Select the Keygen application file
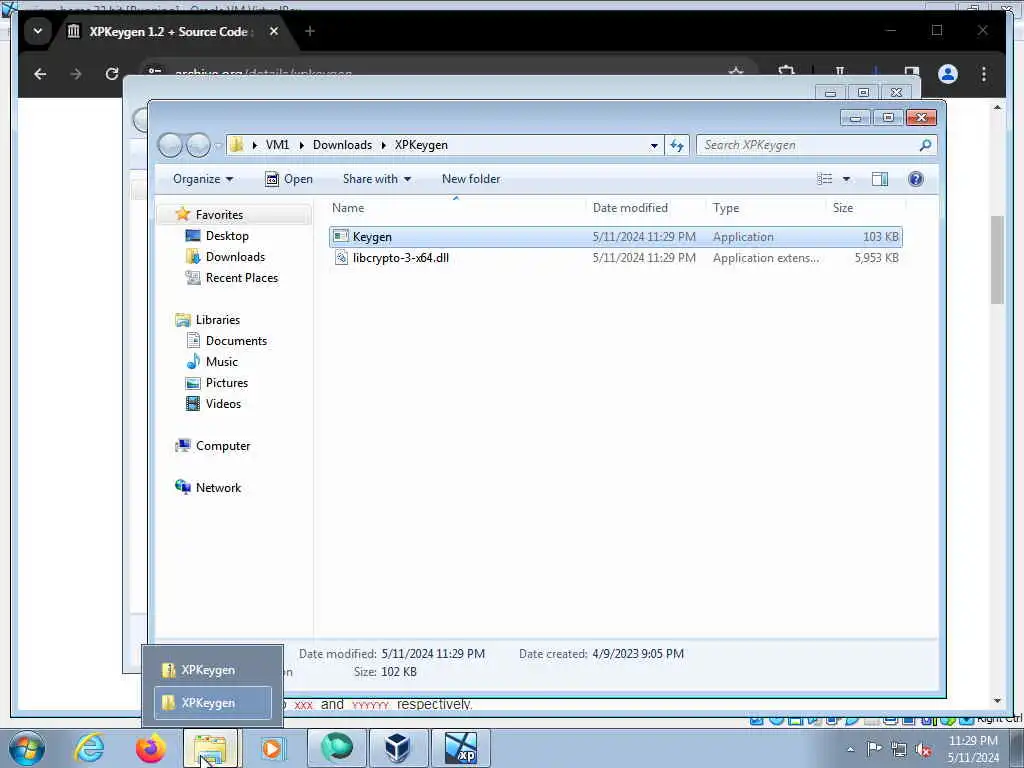Image resolution: width=1024 pixels, height=768 pixels. click(x=616, y=237)
